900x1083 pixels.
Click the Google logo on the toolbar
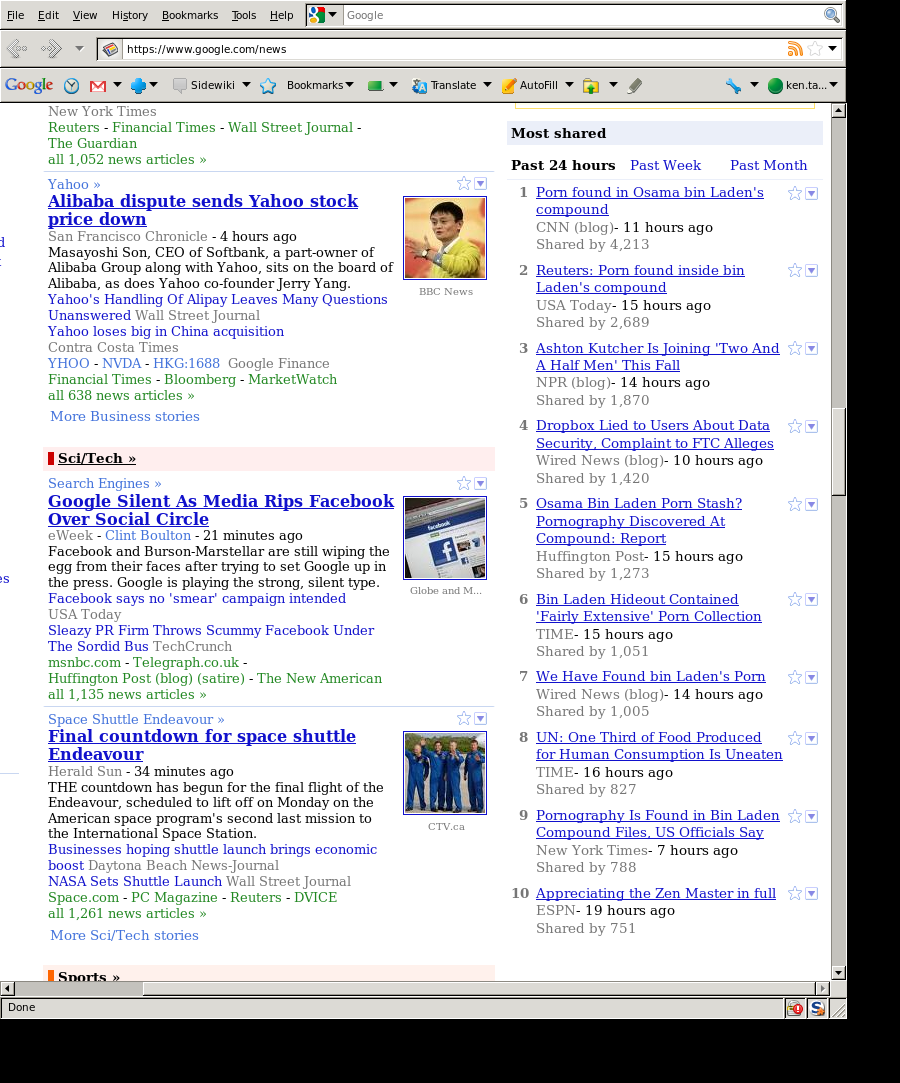(29, 86)
